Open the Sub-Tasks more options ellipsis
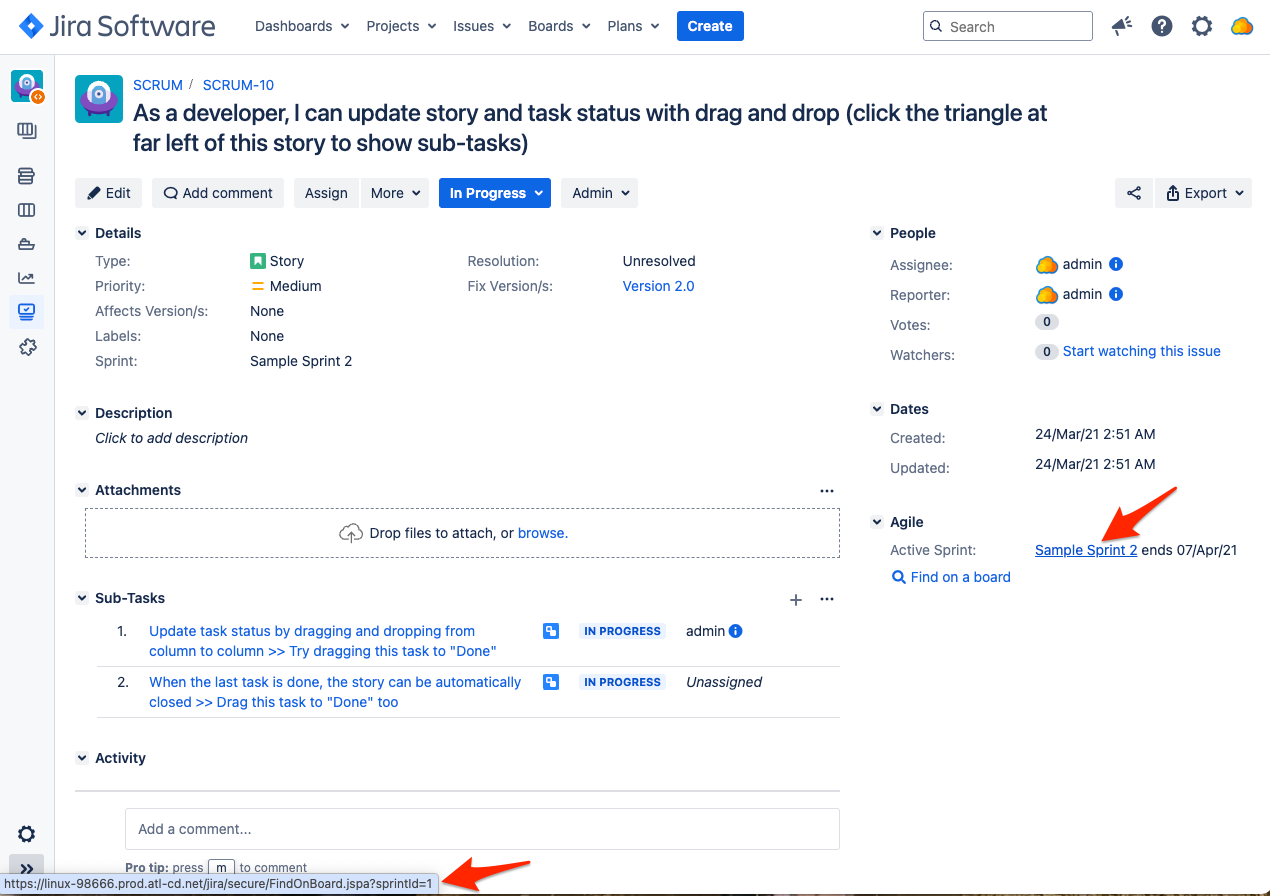 click(x=827, y=600)
